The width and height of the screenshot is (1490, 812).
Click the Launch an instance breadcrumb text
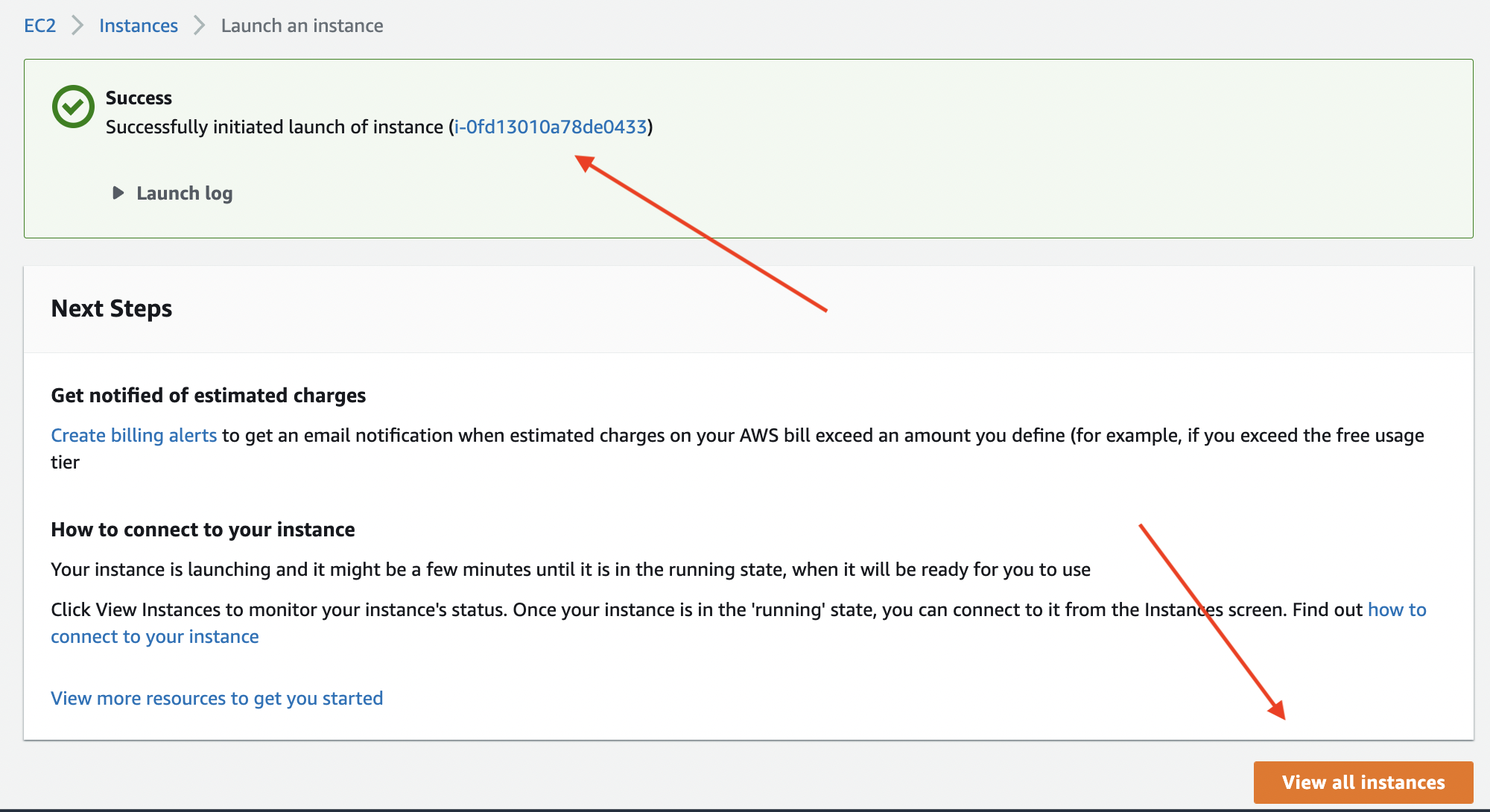point(302,25)
